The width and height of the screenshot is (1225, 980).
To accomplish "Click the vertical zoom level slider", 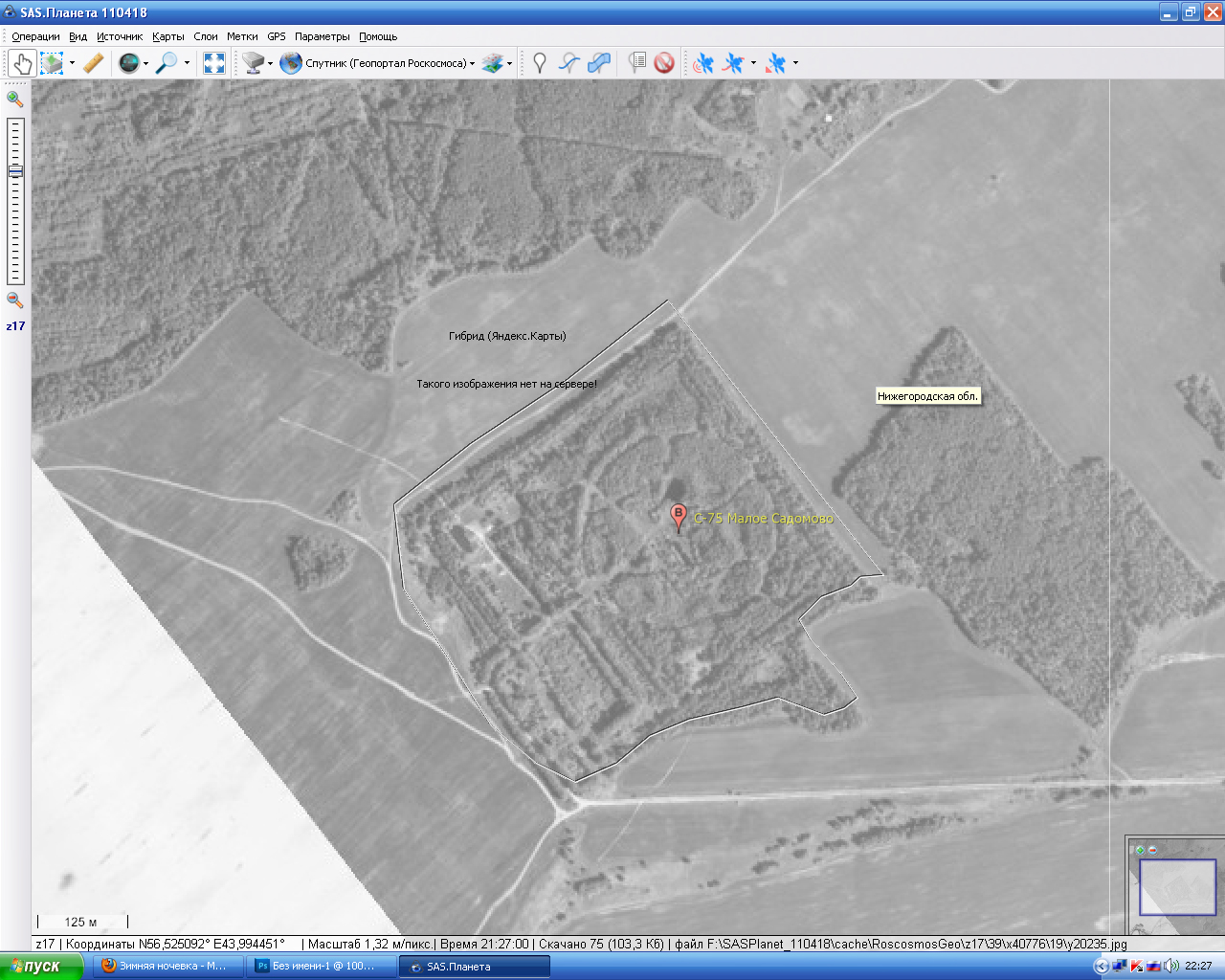I will click(x=15, y=201).
